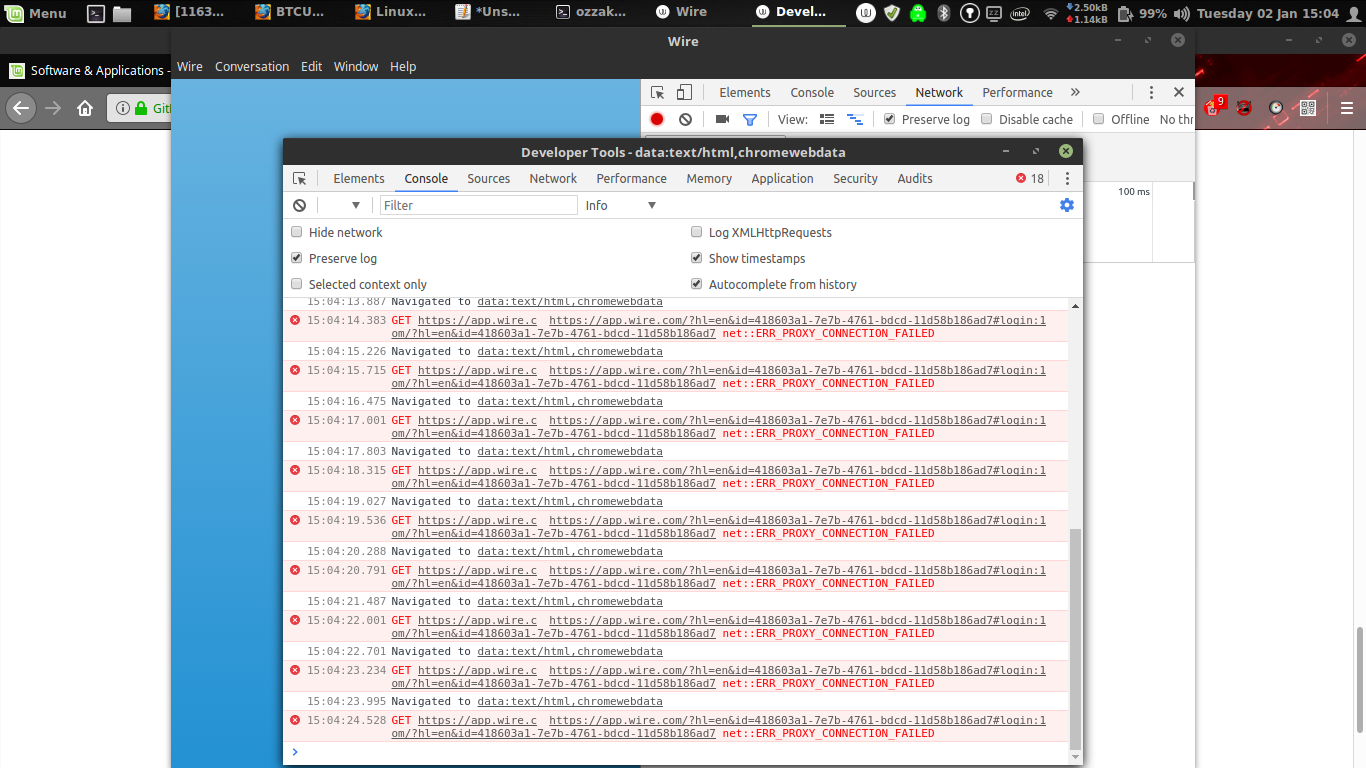Switch to Network tab in Developer Tools window
1366x768 pixels.
coord(553,179)
